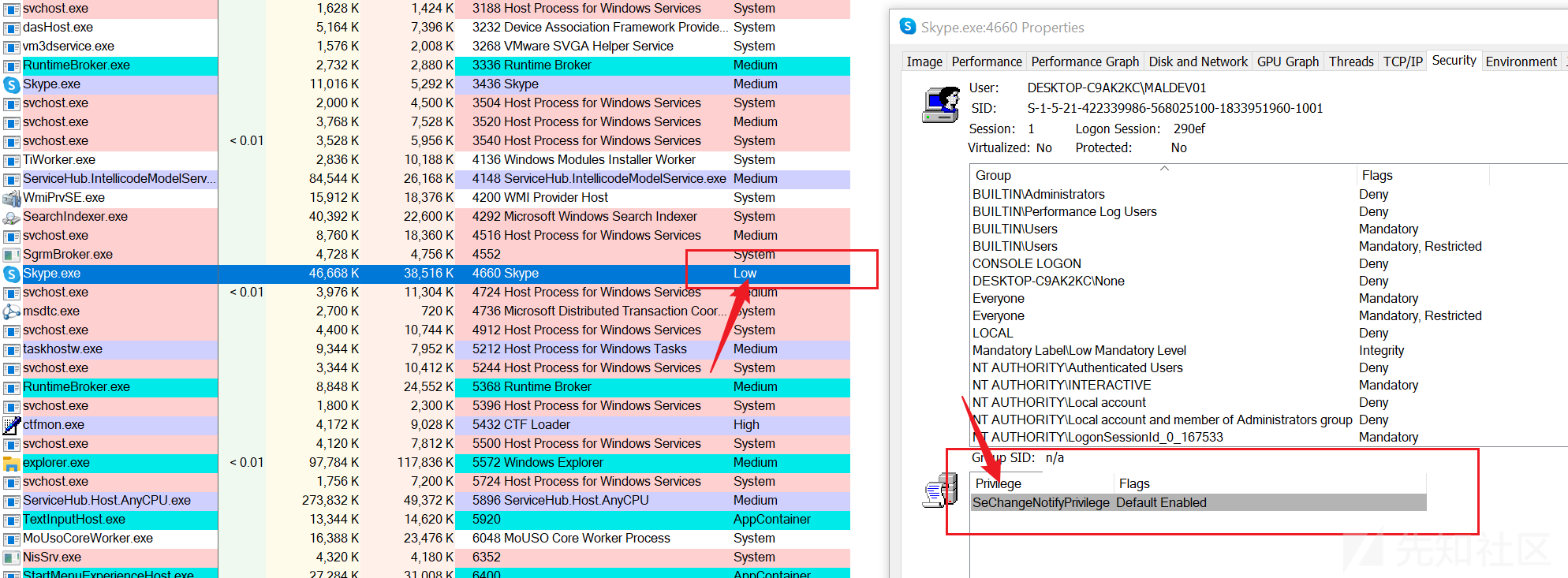Switch to the Performance tab
This screenshot has height=578, width=1568.
click(x=987, y=62)
